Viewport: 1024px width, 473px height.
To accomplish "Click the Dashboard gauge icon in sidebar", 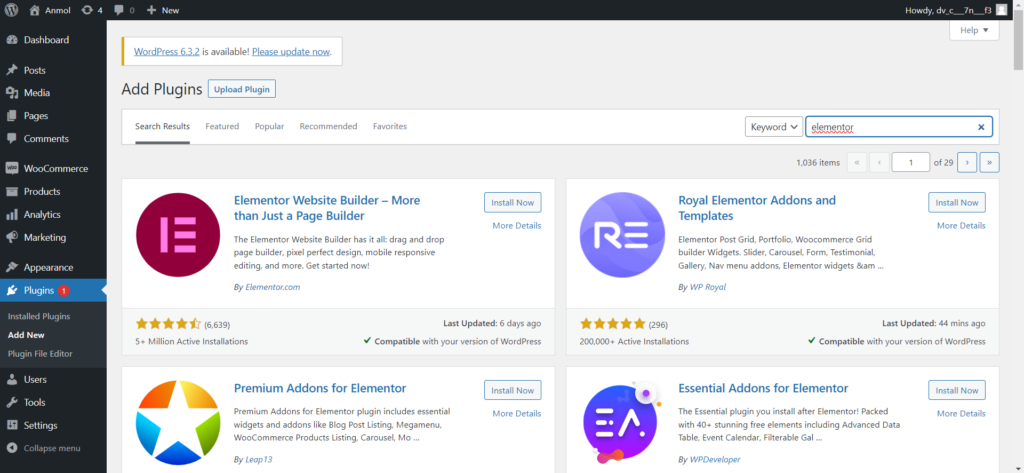I will tap(12, 40).
